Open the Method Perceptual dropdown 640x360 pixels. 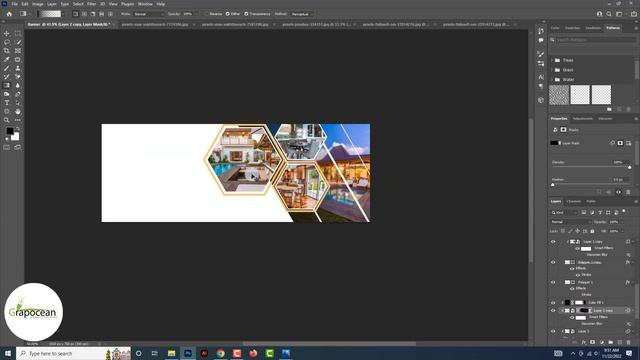[x=302, y=14]
